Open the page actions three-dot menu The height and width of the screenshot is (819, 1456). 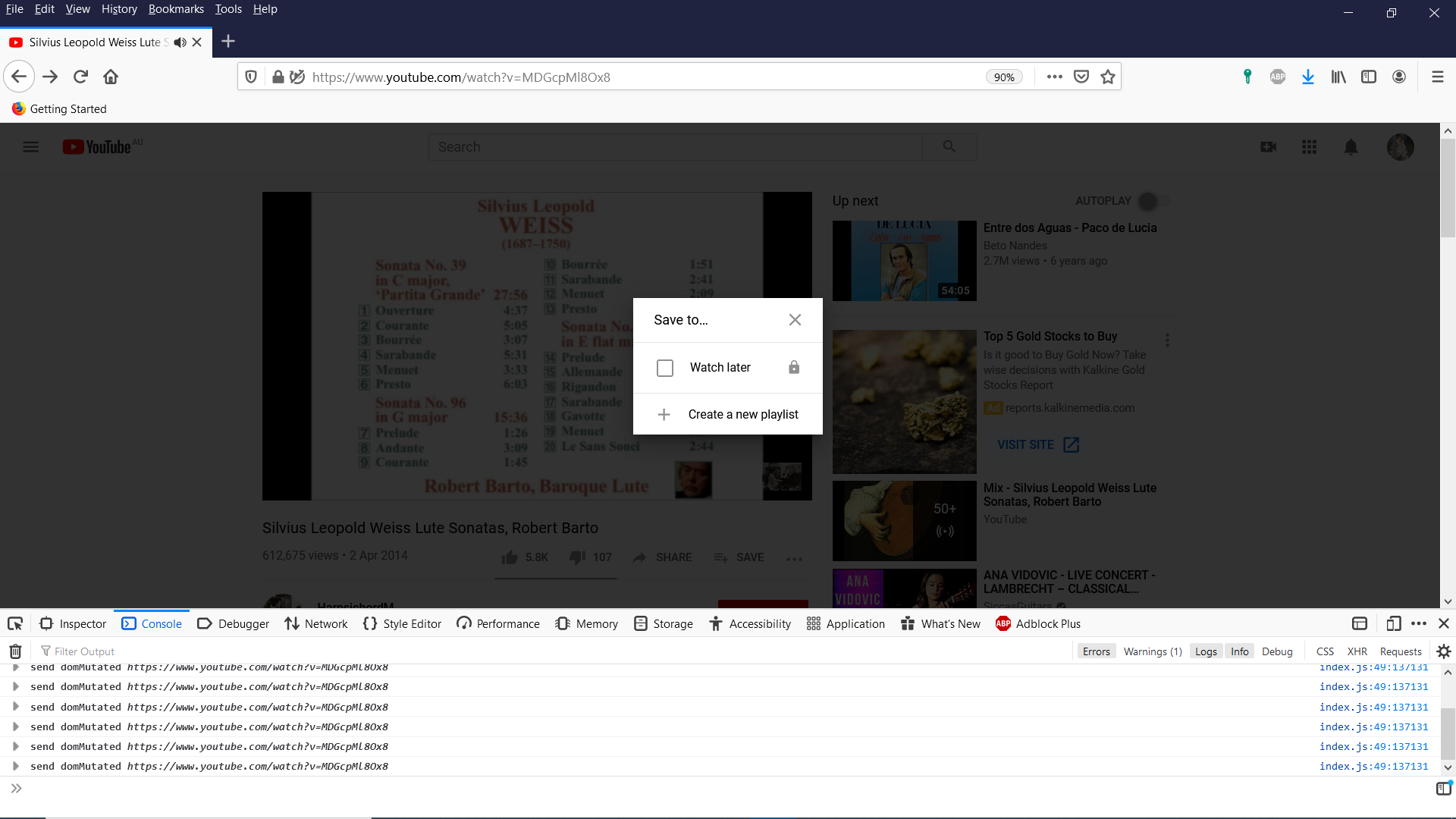[x=1054, y=77]
